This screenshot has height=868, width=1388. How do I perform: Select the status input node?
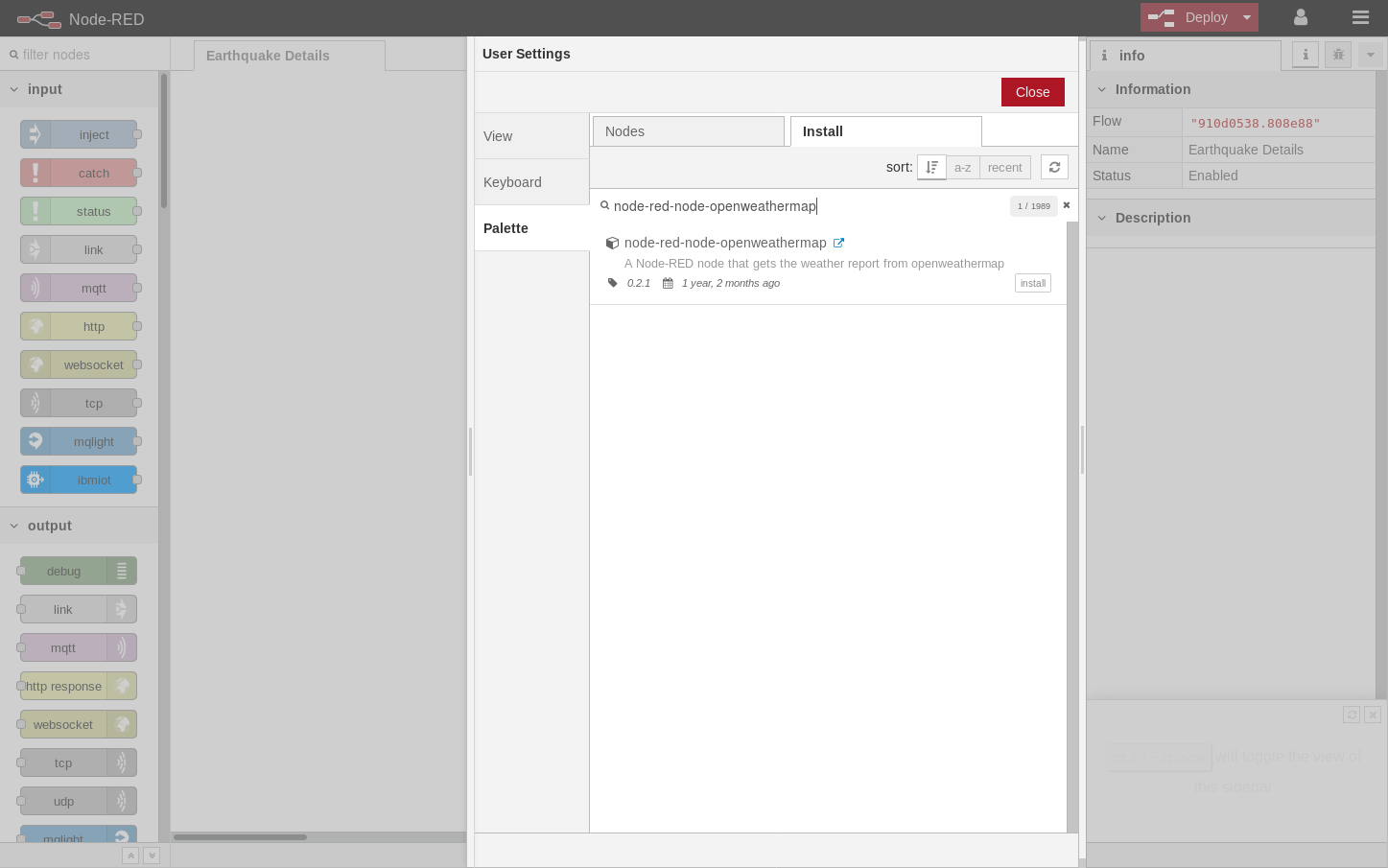[x=79, y=211]
